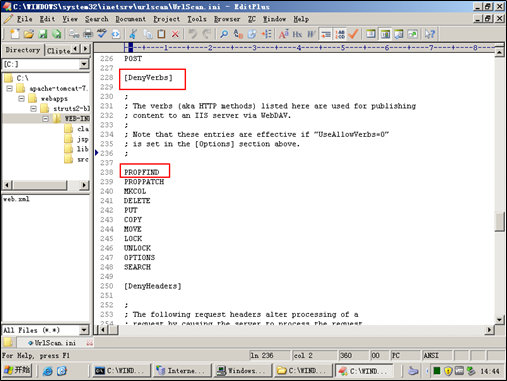Switch to the Windows... taskbar window

(242, 371)
